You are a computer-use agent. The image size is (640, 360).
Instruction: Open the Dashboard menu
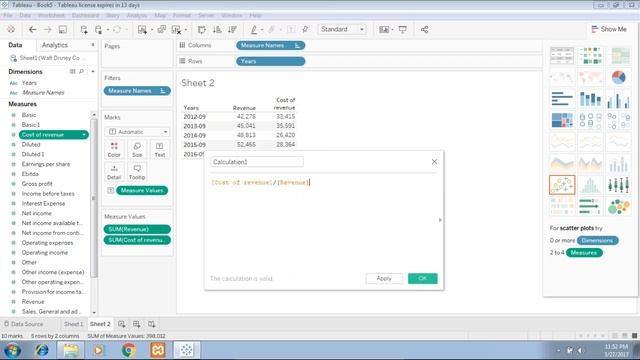click(85, 15)
